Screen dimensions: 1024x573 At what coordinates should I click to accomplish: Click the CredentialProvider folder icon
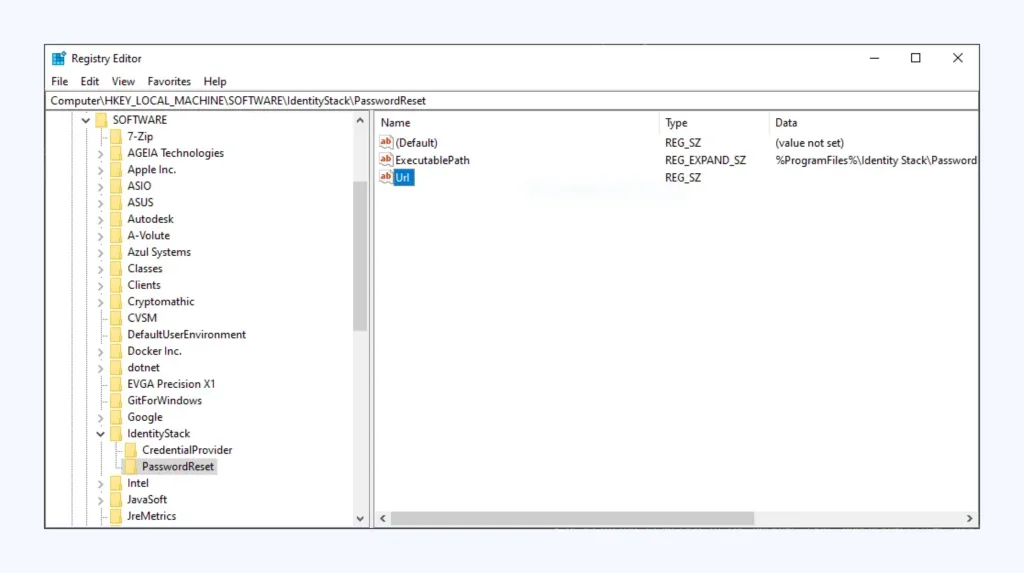pos(130,450)
